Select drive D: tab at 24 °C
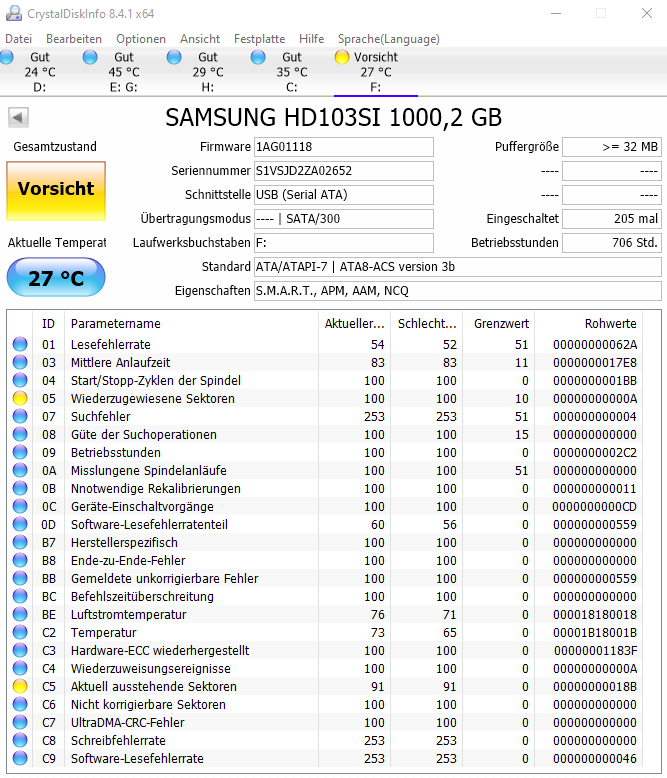Screen dimensions: 667x778 coord(40,72)
